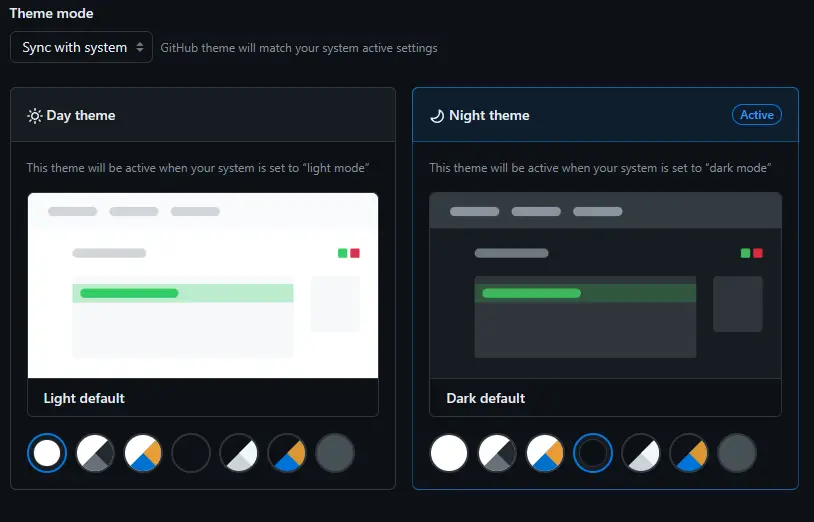The width and height of the screenshot is (814, 522).
Task: Choose the dark high contrast swatch under Day theme
Action: [x=239, y=453]
